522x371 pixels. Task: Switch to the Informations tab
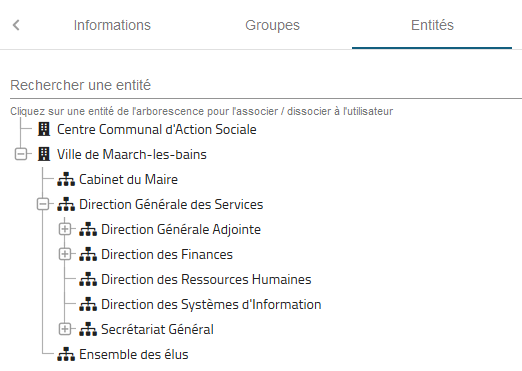(x=112, y=25)
